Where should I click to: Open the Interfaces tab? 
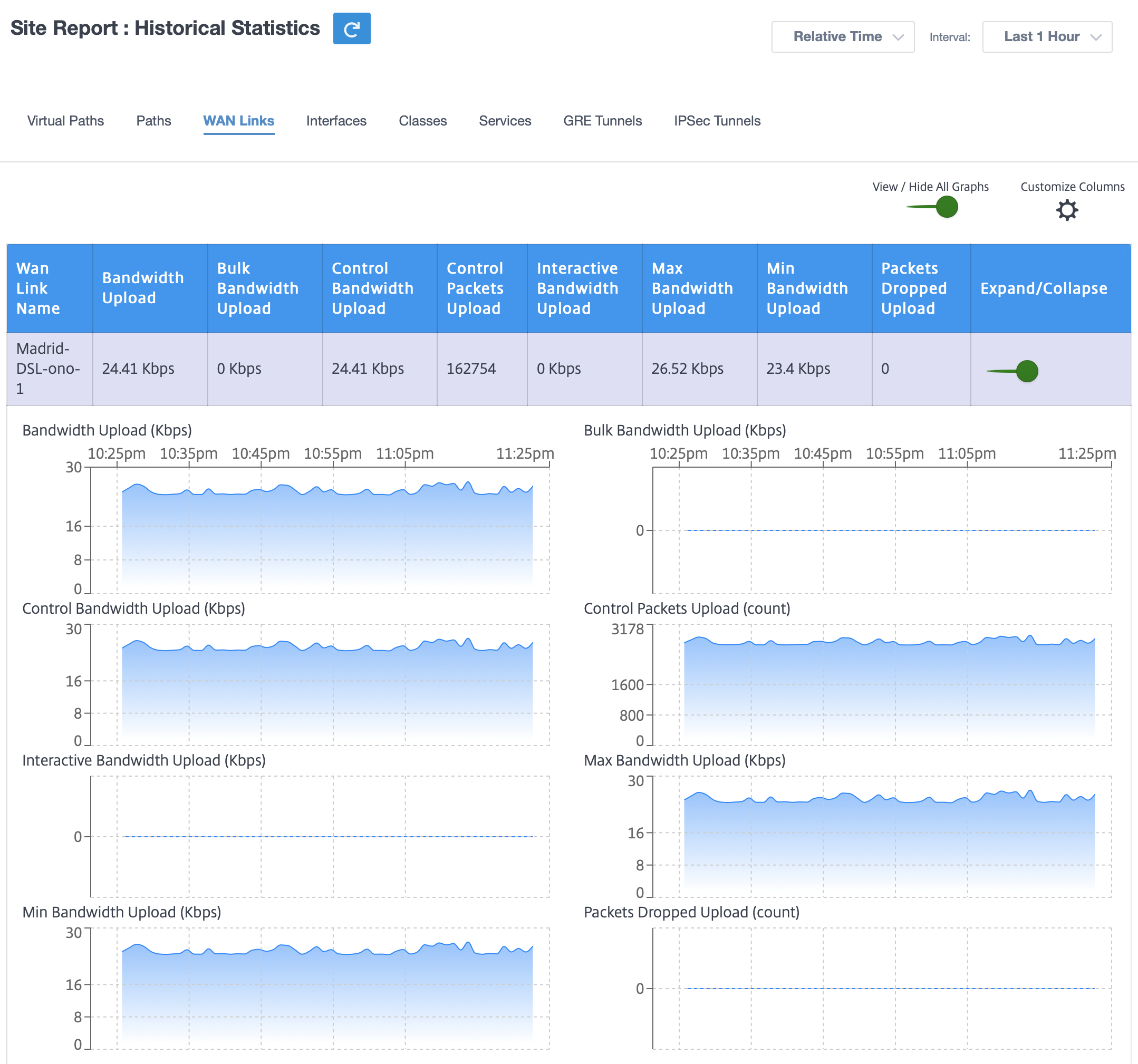pyautogui.click(x=336, y=121)
